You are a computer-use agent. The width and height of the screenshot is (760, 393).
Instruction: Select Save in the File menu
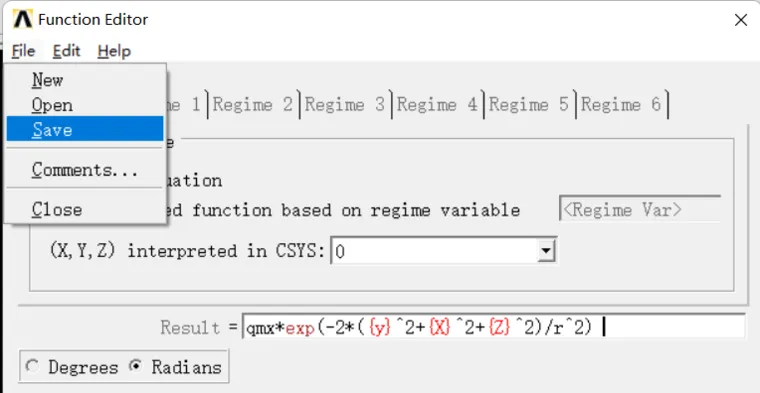(x=85, y=129)
